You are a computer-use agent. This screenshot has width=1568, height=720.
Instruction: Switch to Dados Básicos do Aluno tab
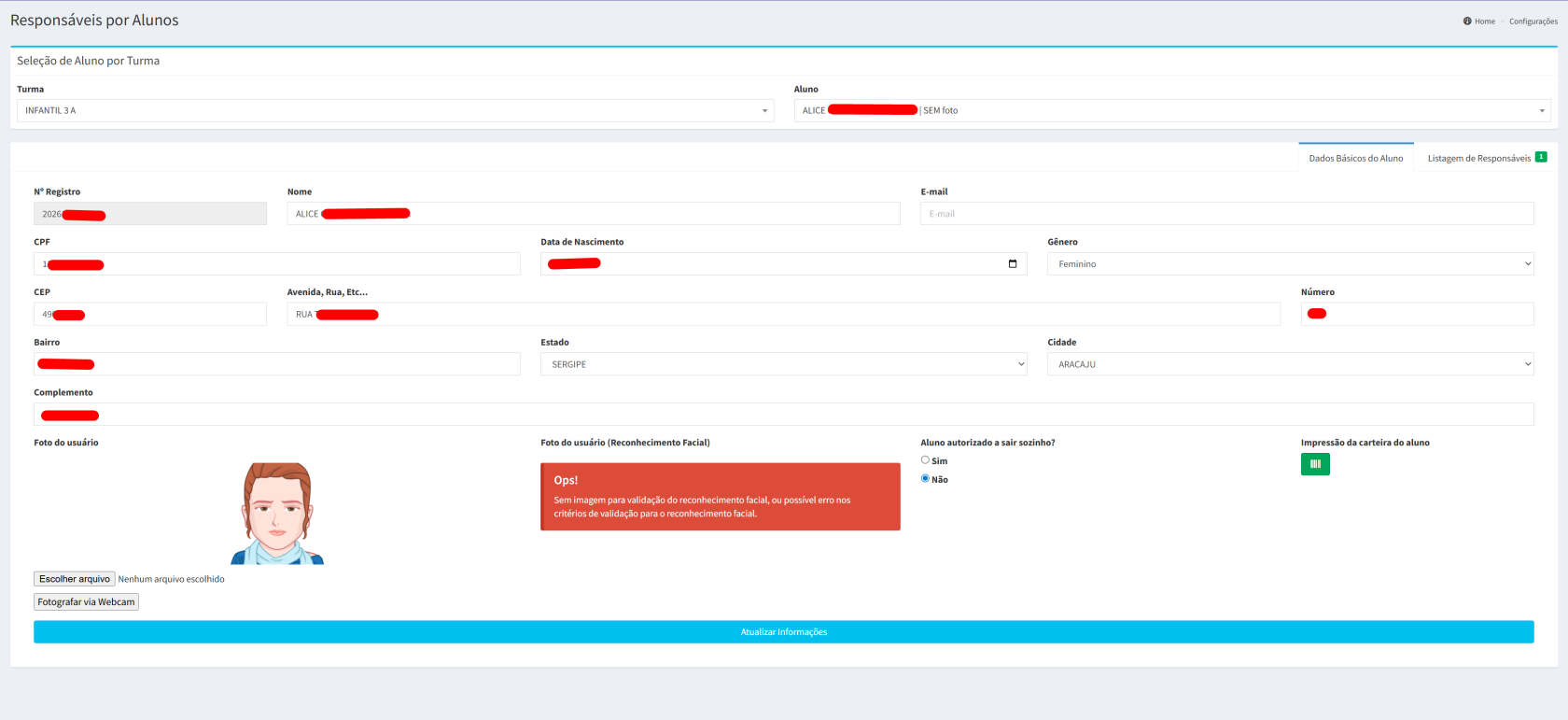pyautogui.click(x=1356, y=158)
